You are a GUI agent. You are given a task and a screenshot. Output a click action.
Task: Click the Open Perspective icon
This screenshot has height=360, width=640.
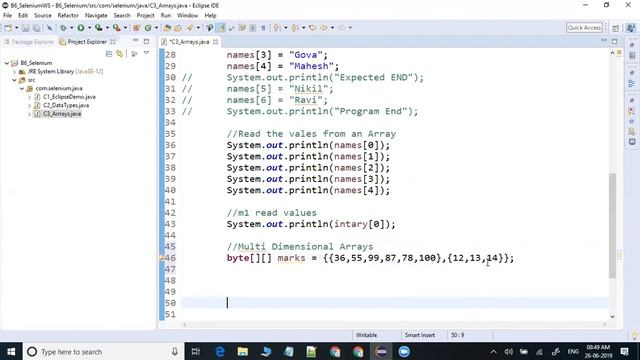[616, 28]
